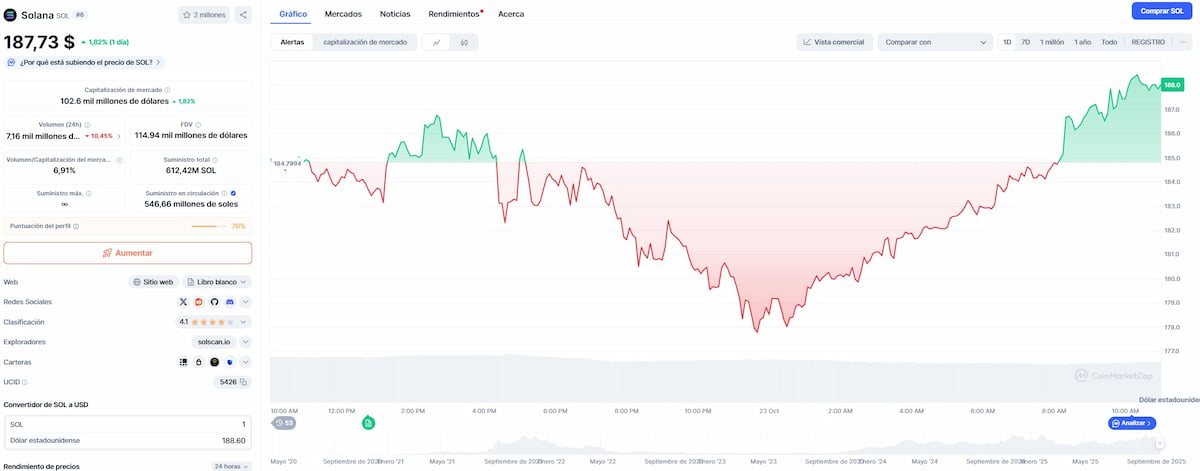
Task: Select the line chart type toggle
Action: pos(437,42)
